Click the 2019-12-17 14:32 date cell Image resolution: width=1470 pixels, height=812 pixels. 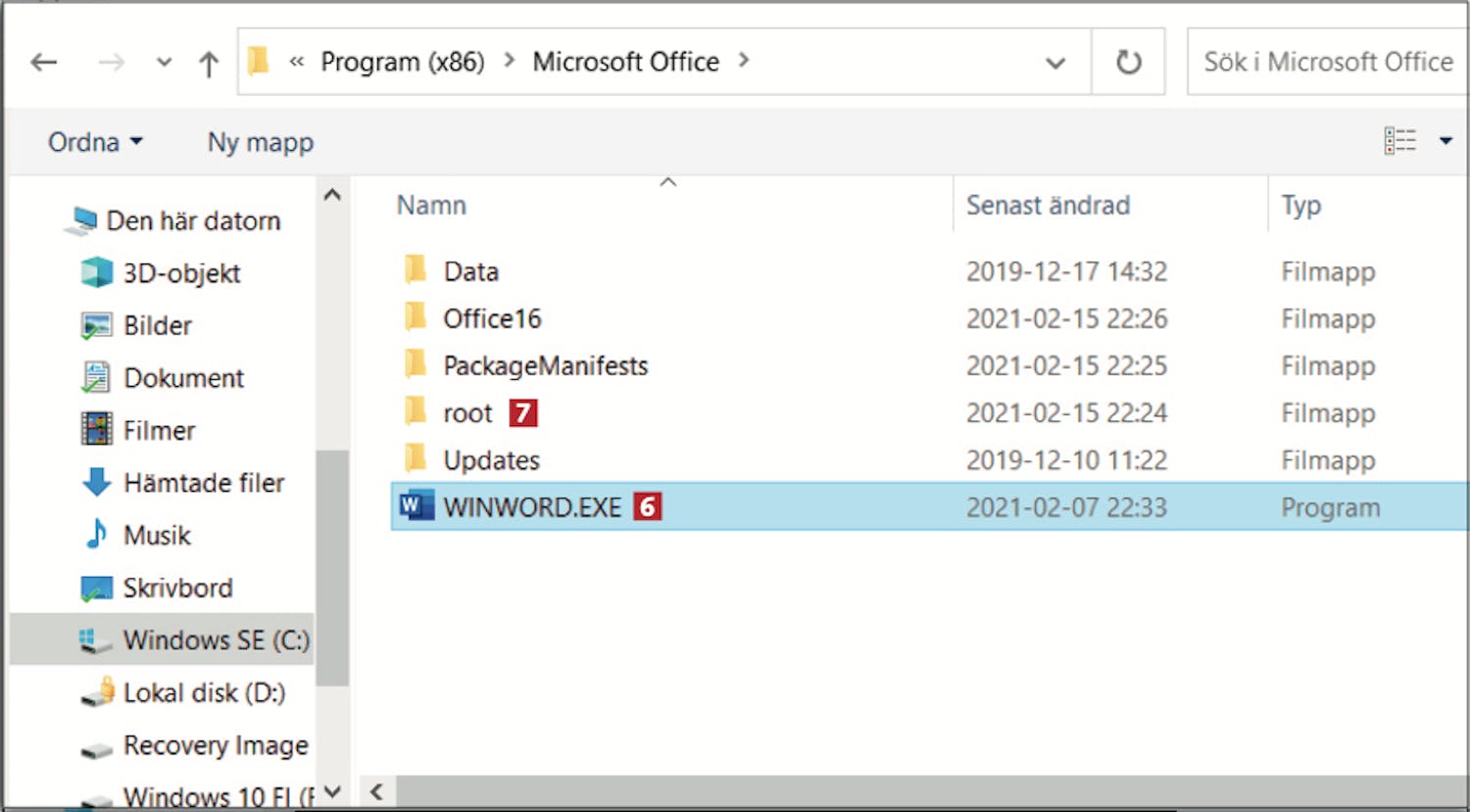coord(1066,271)
